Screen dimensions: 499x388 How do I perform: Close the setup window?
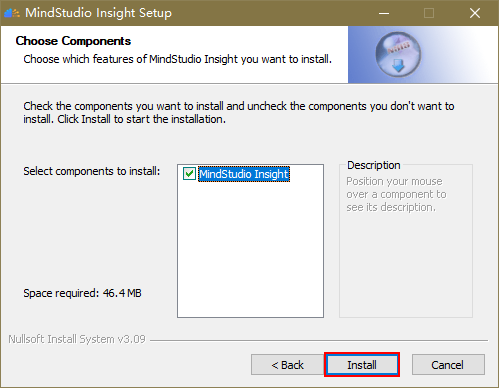[475, 13]
